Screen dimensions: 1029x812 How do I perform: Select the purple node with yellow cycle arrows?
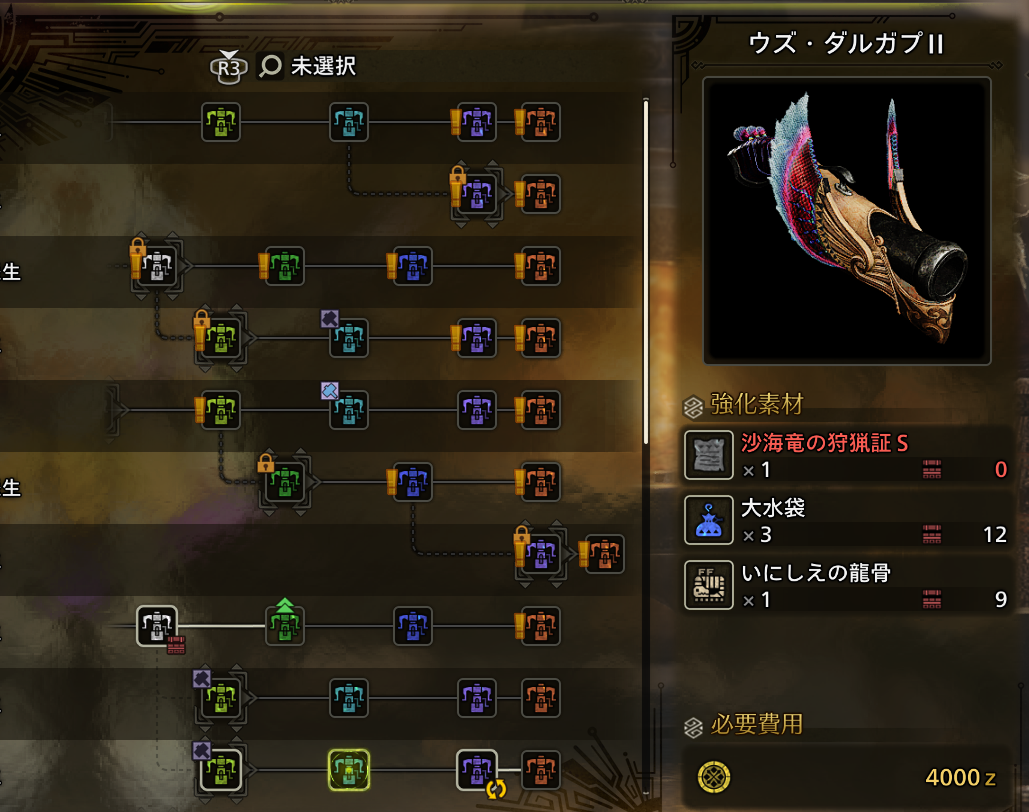pos(478,771)
